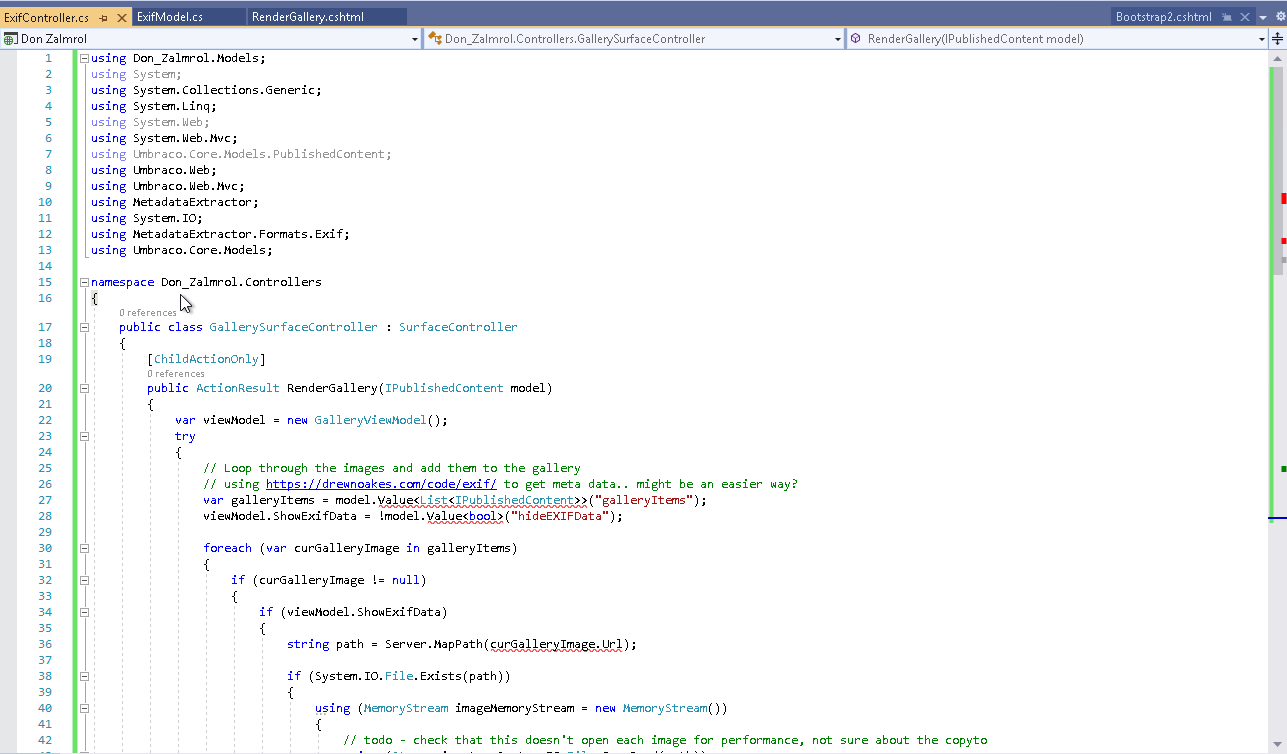Collapse the MemoryStream using block at line 40
1287x754 pixels.
point(84,708)
